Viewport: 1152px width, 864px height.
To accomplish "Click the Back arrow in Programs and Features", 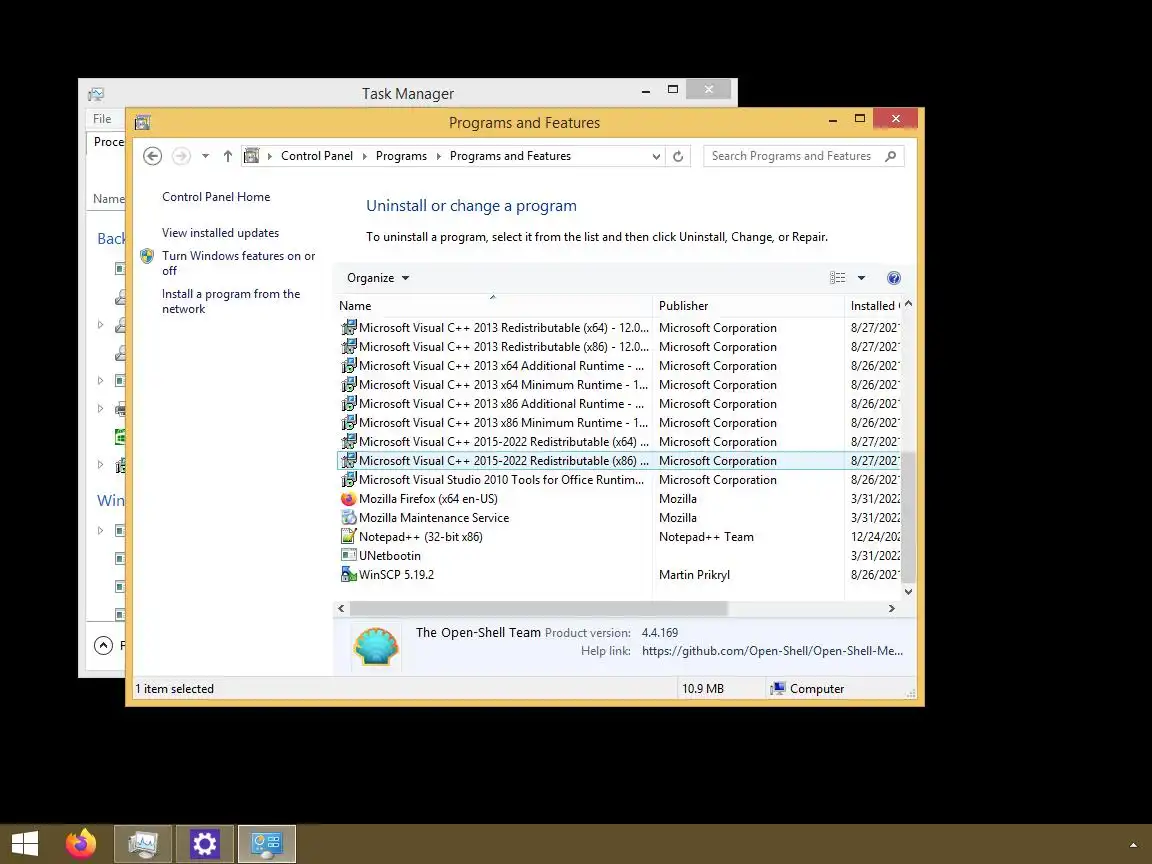I will point(152,156).
